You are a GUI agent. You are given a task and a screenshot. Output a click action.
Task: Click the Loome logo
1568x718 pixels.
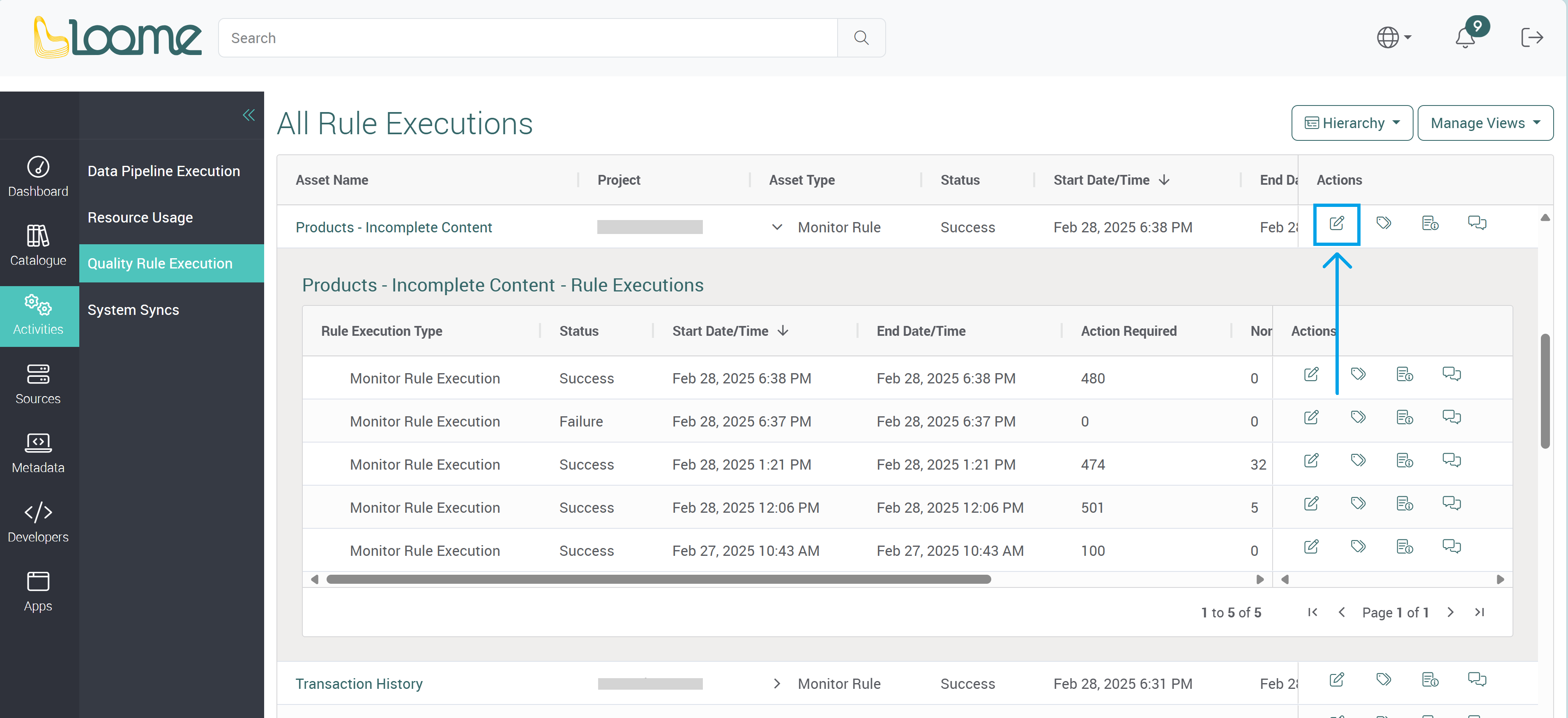point(117,37)
